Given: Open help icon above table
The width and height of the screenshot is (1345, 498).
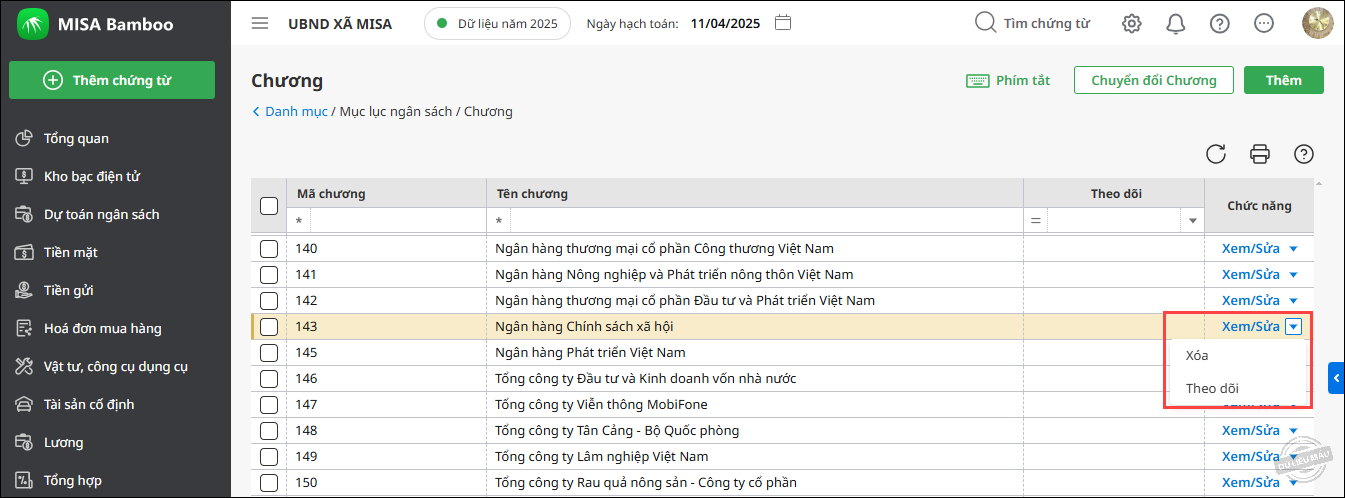Looking at the screenshot, I should click(x=1303, y=153).
